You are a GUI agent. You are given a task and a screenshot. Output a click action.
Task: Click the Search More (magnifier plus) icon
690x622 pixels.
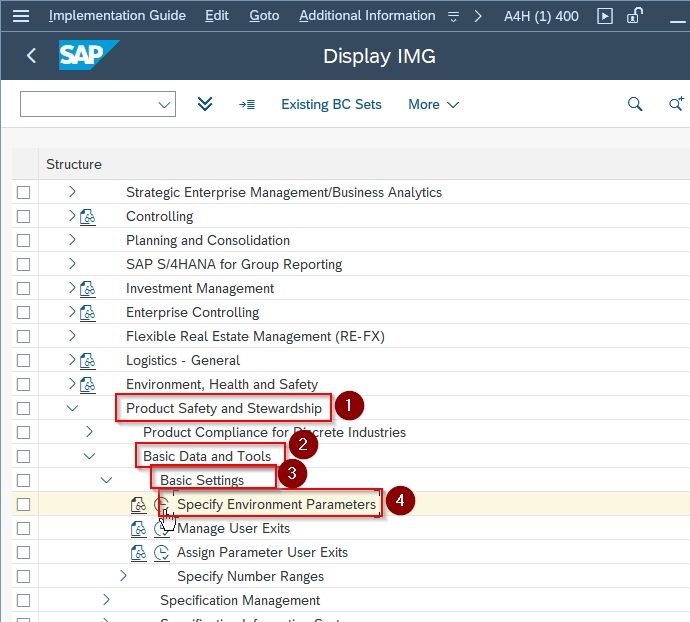click(676, 104)
